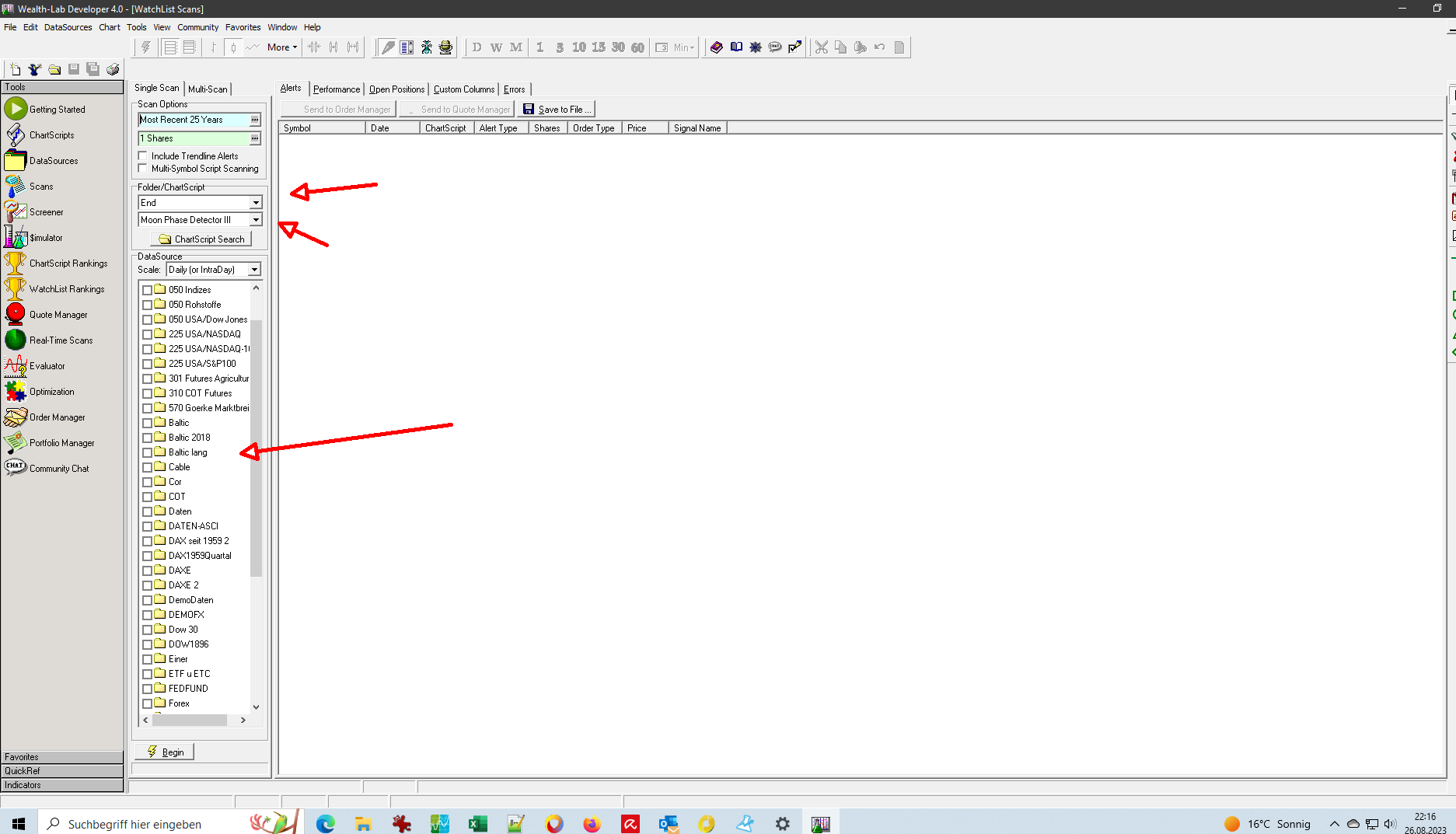
Task: Open the End folder dropdown
Action: 255,203
